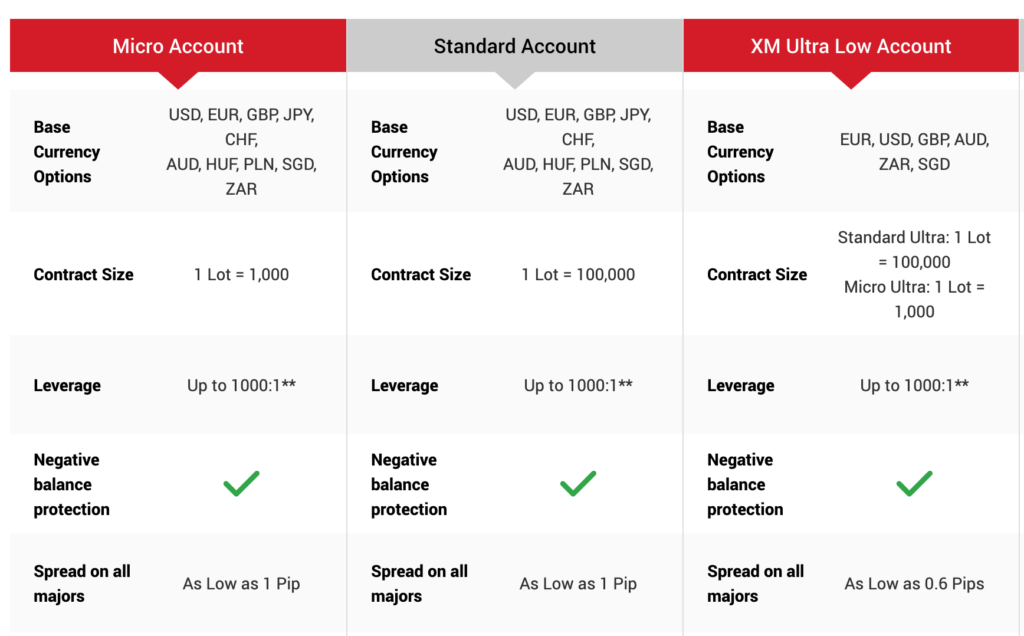This screenshot has width=1024, height=636.
Task: Click XM Ultra Low 'Spread on all majors' label
Action: click(756, 583)
